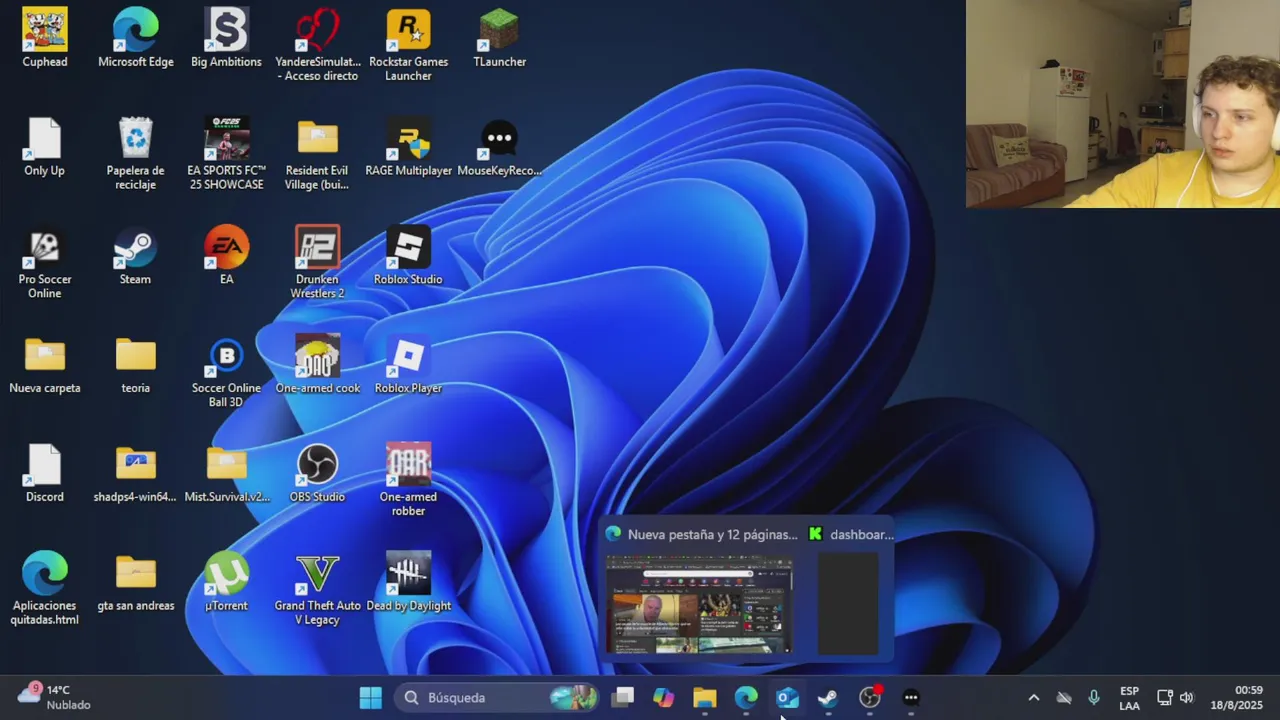Select the Dead by Daylight shortcut
The image size is (1280, 720).
point(408,583)
